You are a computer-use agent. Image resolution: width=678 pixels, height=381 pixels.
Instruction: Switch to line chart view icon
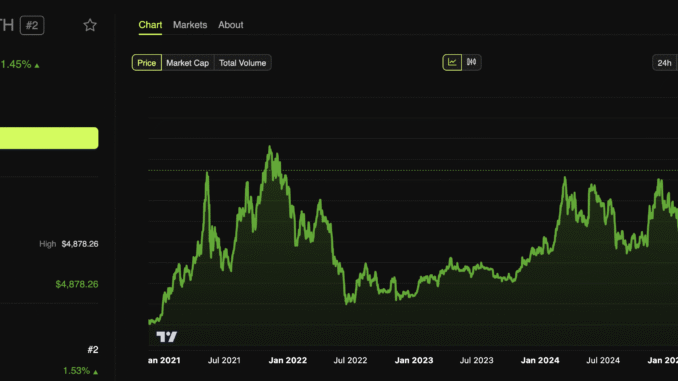tap(452, 62)
